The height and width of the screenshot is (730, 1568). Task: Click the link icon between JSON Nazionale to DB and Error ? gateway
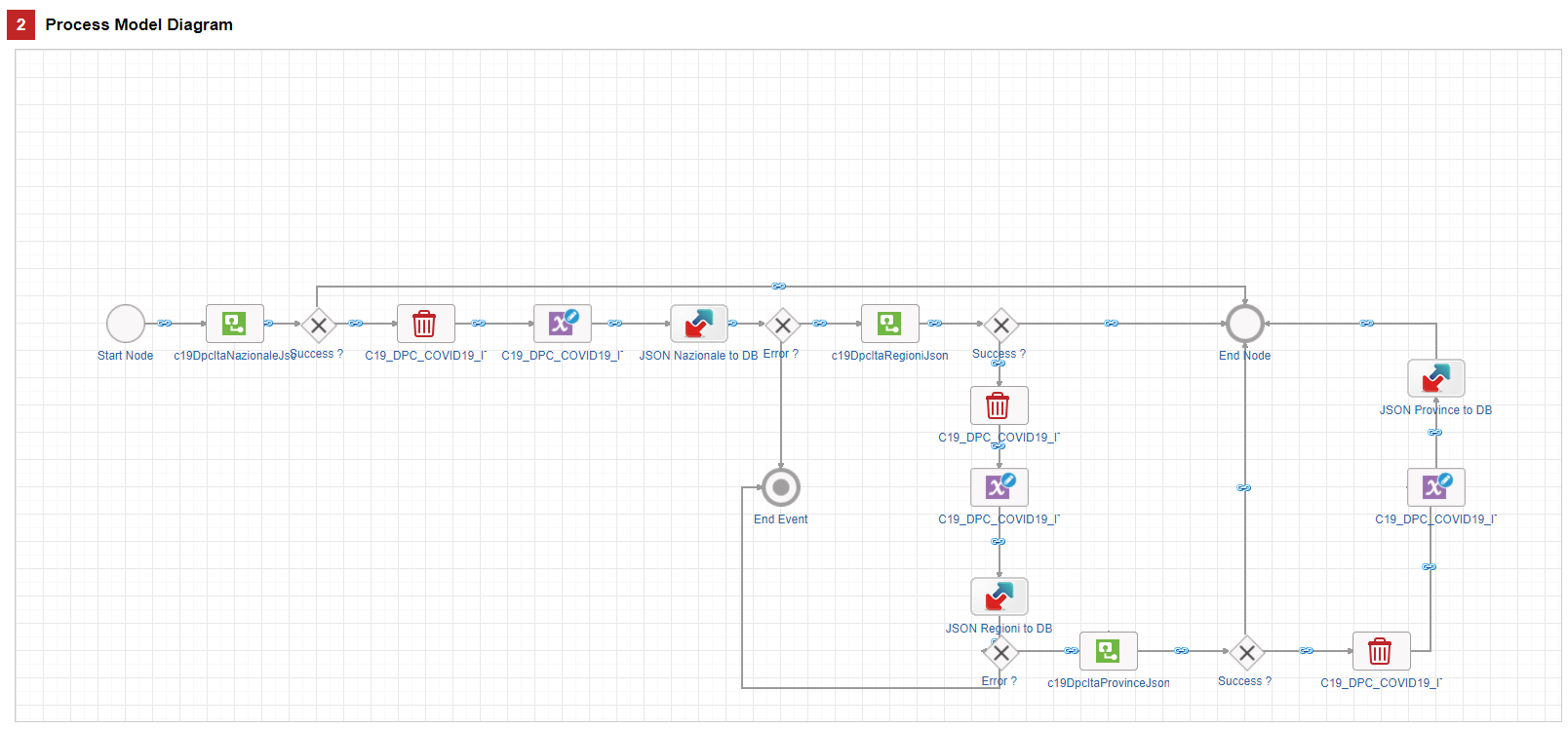pyautogui.click(x=733, y=323)
